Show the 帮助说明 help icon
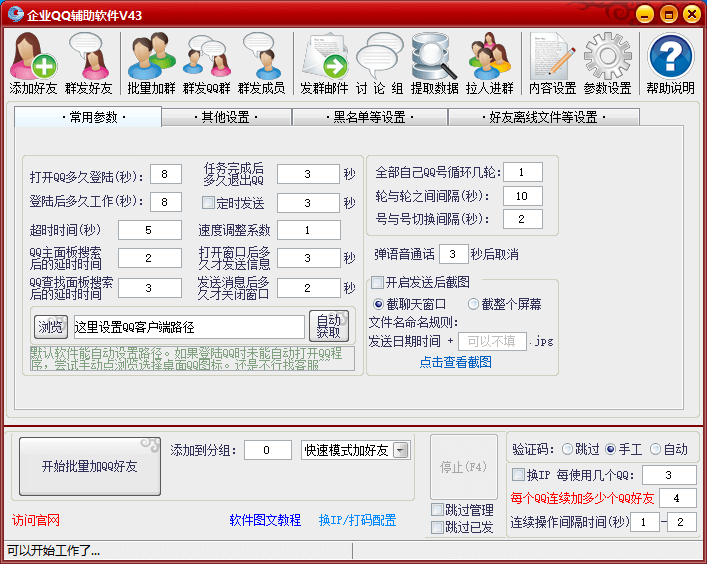The width and height of the screenshot is (707, 564). click(x=670, y=63)
